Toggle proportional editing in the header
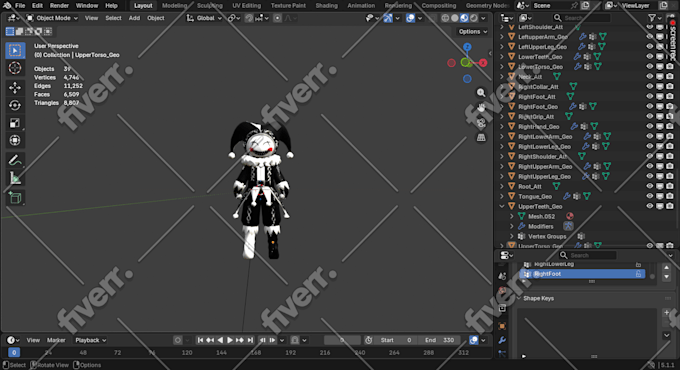This screenshot has height=370, width=680. click(278, 18)
